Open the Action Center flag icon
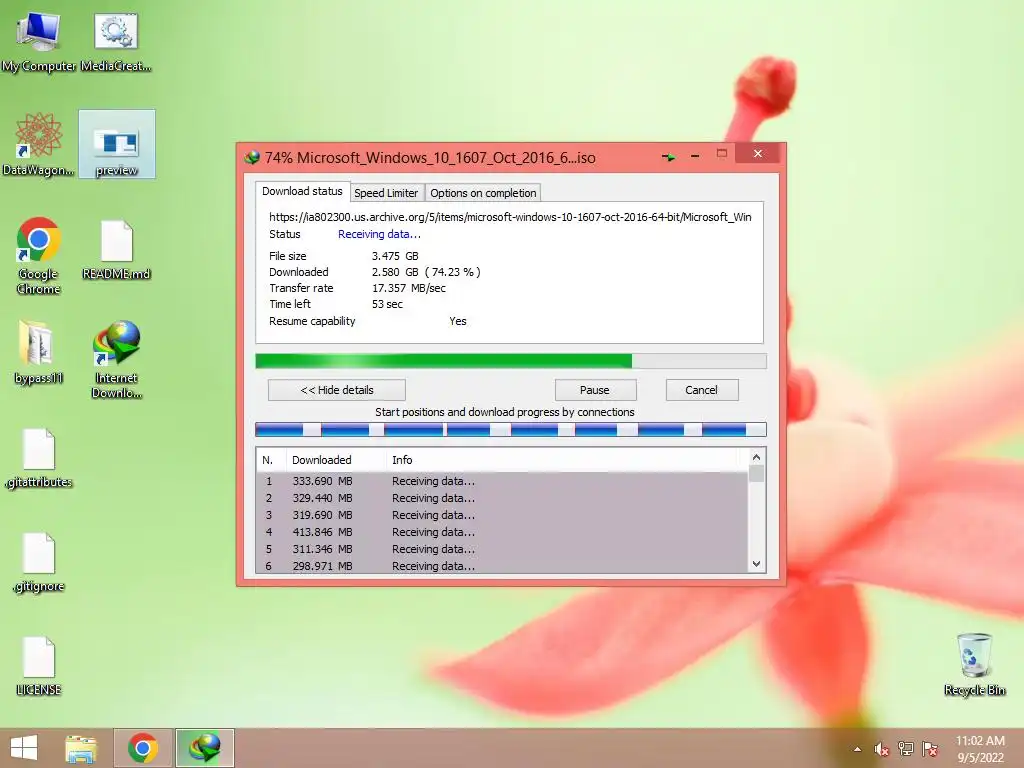The image size is (1024, 768). click(x=930, y=749)
